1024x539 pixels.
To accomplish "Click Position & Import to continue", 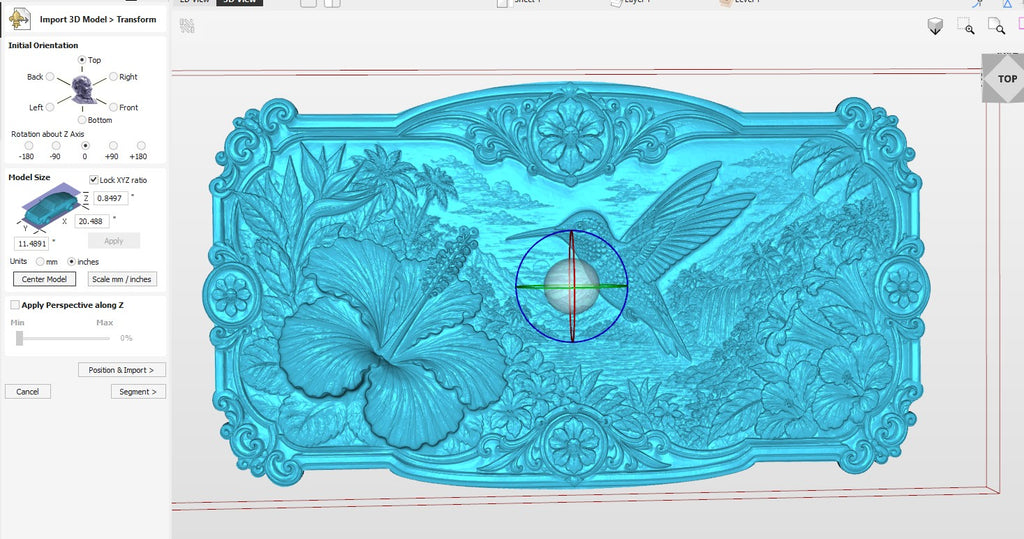I will (x=121, y=370).
